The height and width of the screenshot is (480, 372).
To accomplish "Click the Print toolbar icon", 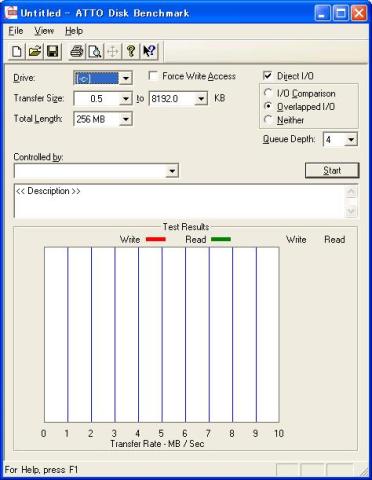I will click(77, 52).
